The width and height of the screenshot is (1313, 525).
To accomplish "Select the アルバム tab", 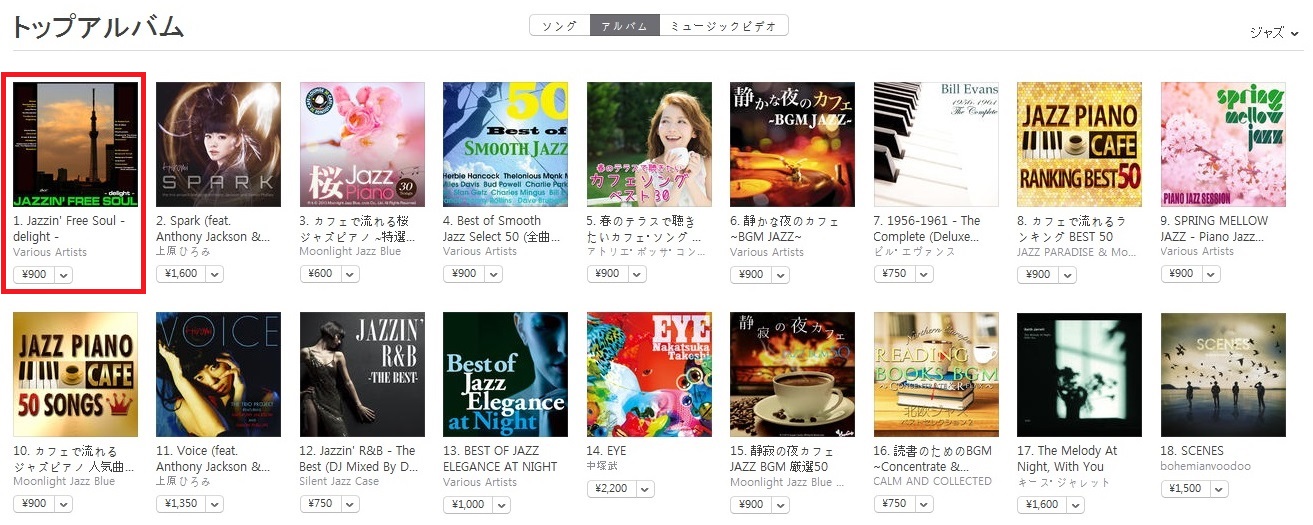I will (x=625, y=26).
